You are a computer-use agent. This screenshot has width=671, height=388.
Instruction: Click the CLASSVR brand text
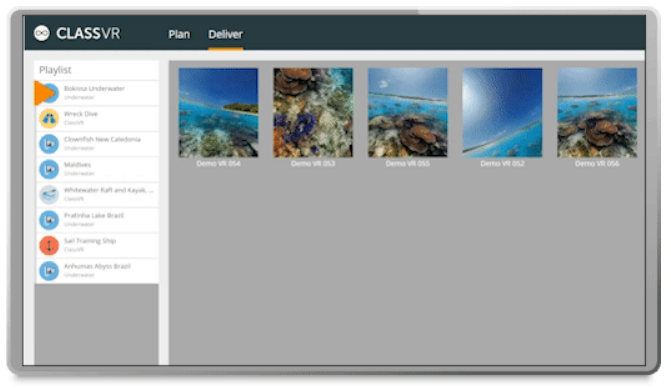point(88,33)
